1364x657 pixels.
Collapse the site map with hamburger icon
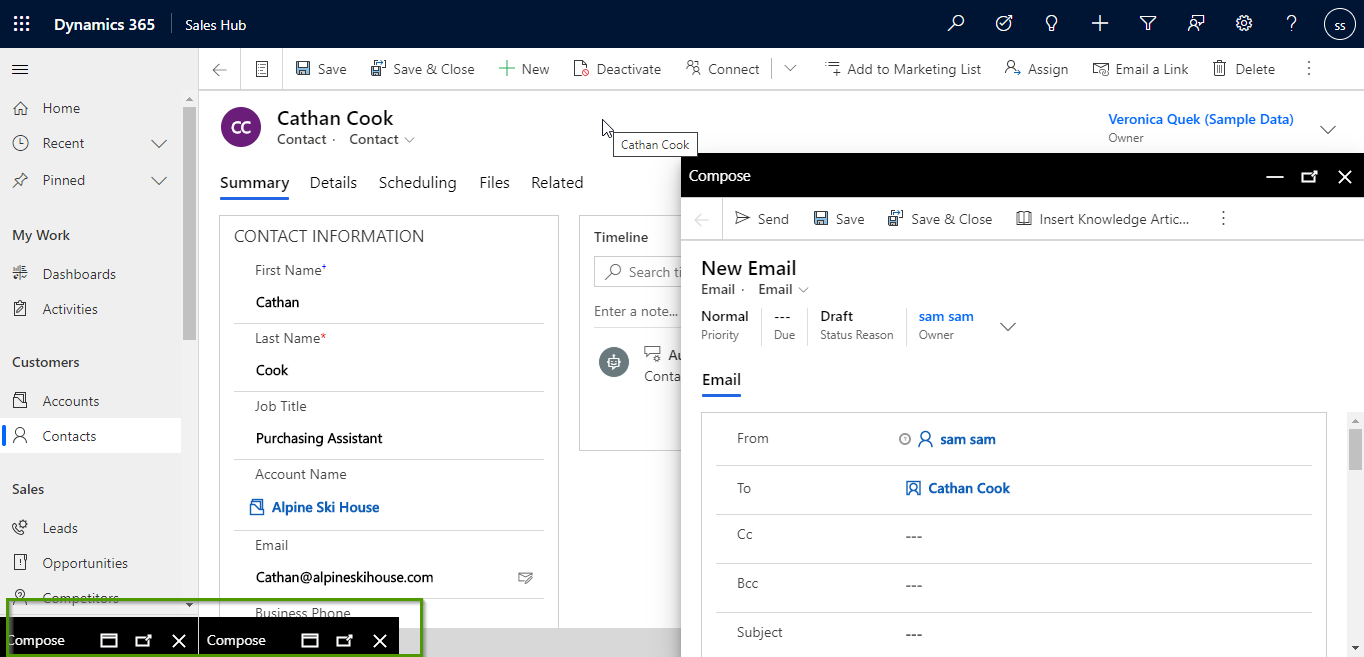tap(20, 69)
